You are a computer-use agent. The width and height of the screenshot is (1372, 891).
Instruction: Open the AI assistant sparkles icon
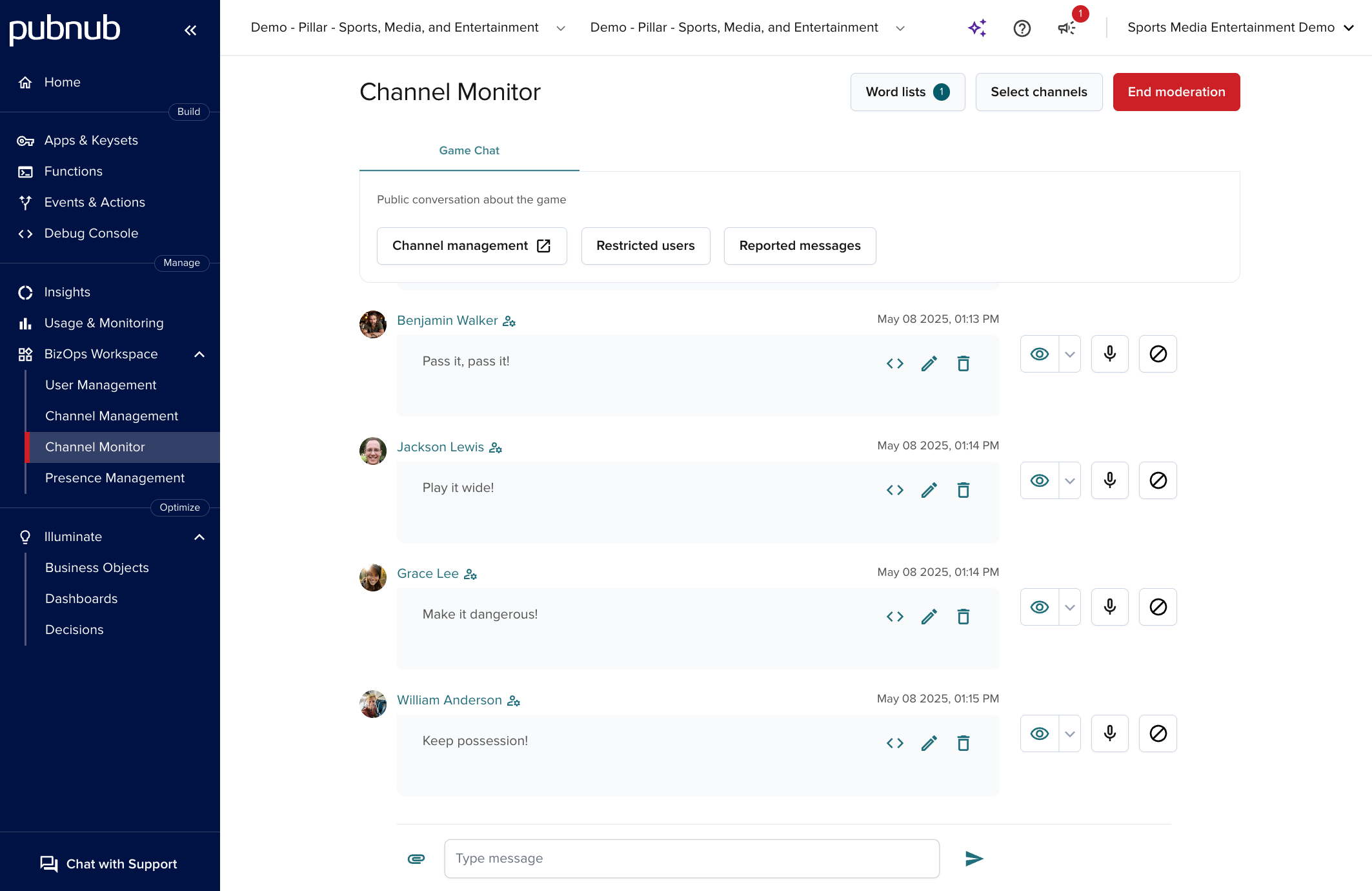point(976,27)
